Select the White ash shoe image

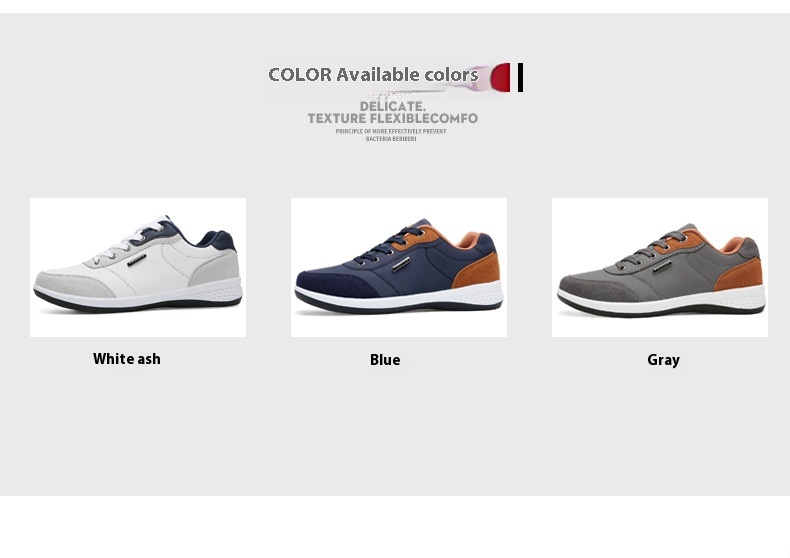(138, 267)
